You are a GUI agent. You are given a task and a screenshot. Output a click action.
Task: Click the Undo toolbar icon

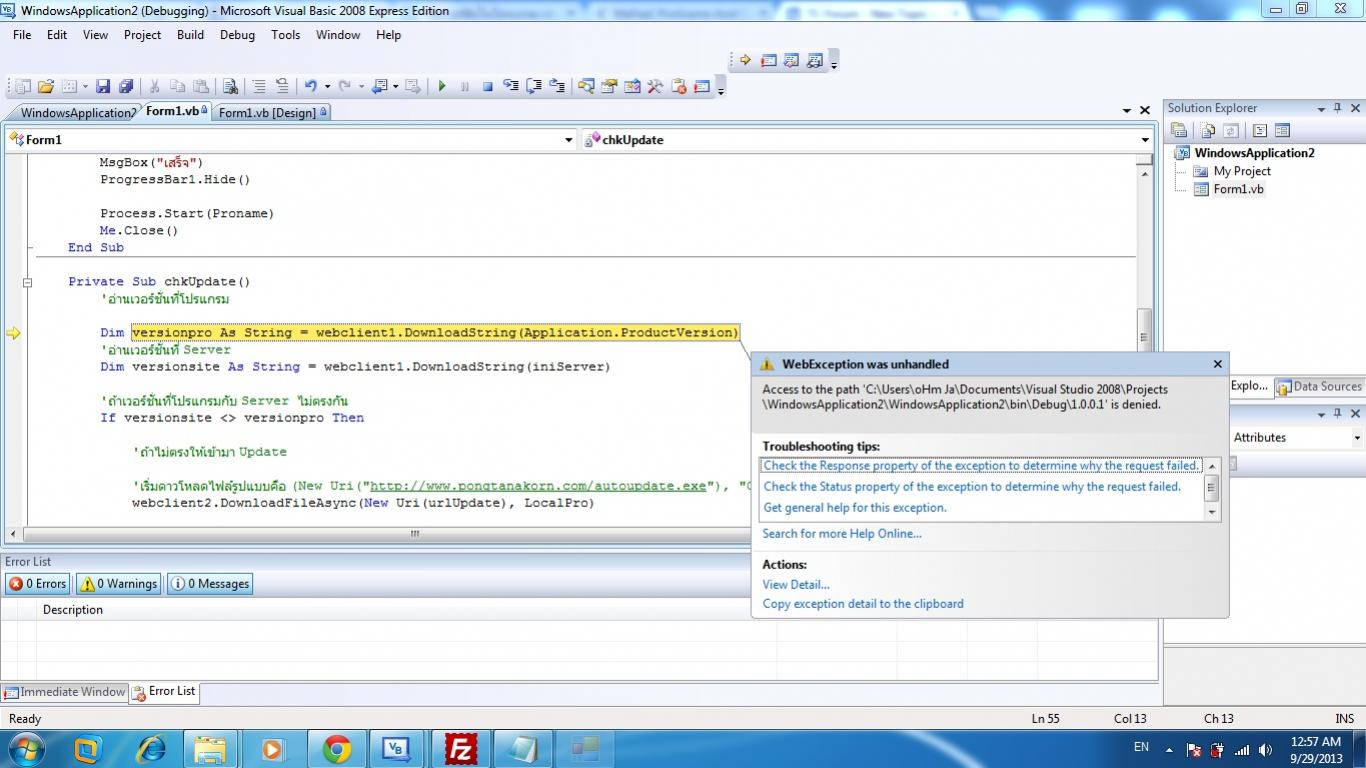pyautogui.click(x=310, y=86)
